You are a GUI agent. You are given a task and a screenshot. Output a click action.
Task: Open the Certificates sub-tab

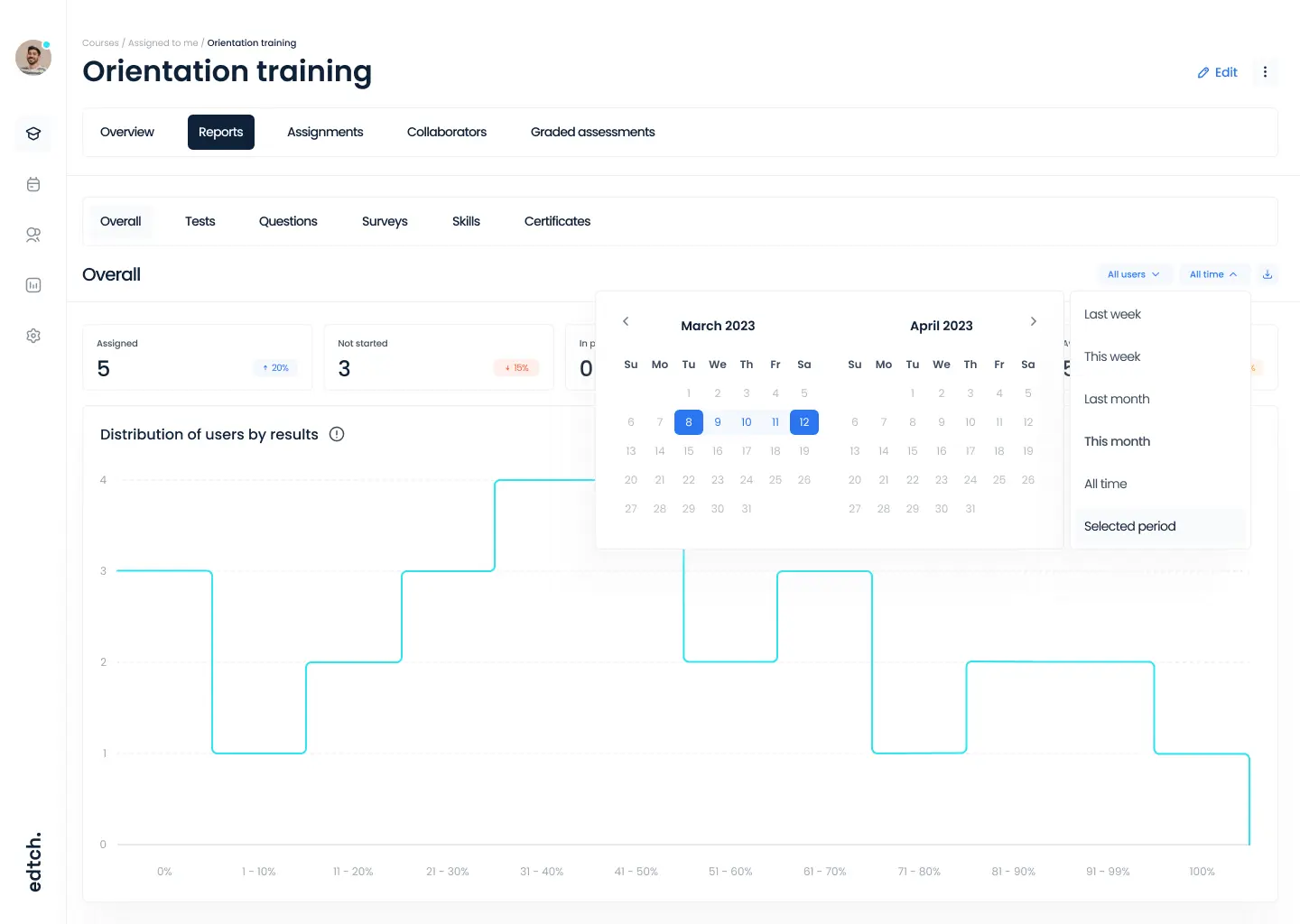click(x=557, y=221)
